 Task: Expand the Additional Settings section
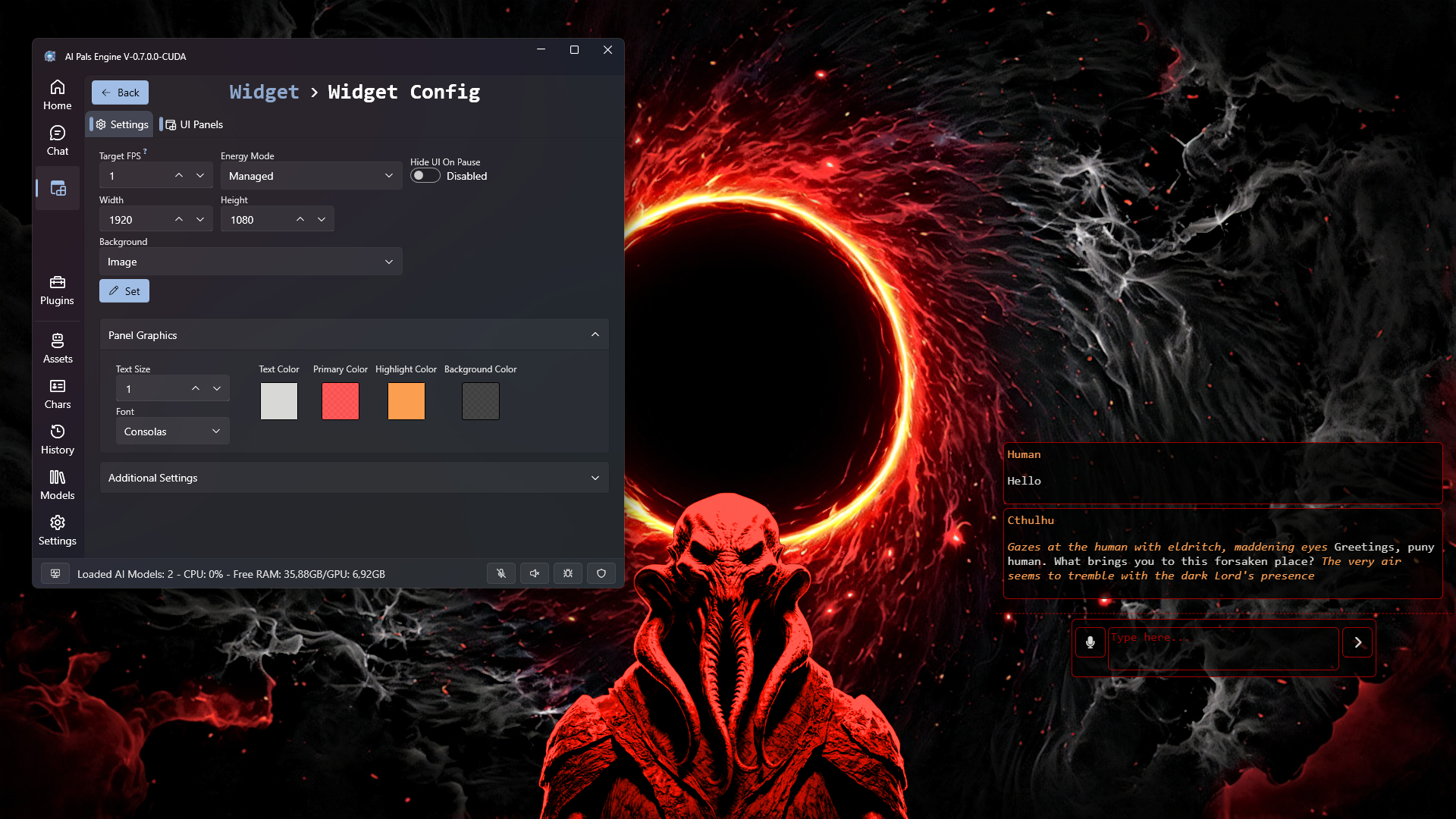(x=354, y=478)
